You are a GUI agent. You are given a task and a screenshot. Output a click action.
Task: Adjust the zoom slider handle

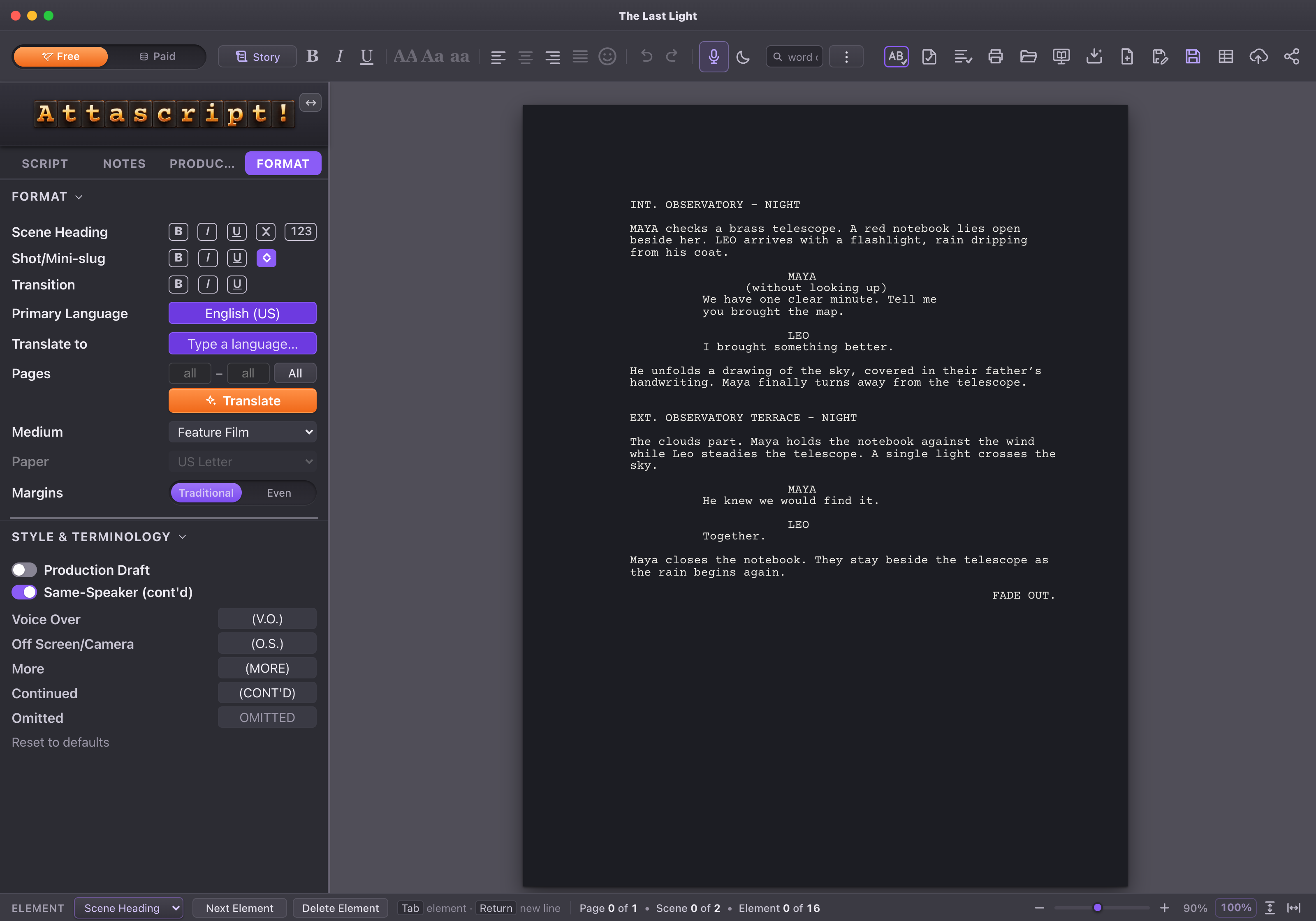tap(1098, 908)
